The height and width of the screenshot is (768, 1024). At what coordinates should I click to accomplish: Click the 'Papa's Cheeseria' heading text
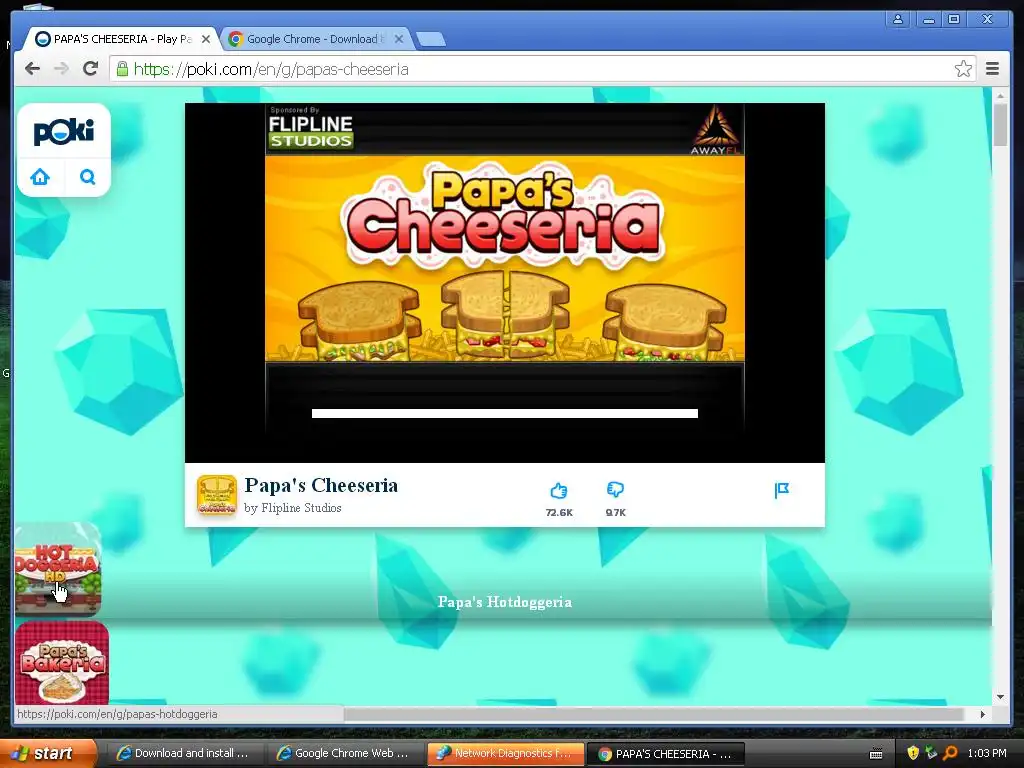point(321,485)
